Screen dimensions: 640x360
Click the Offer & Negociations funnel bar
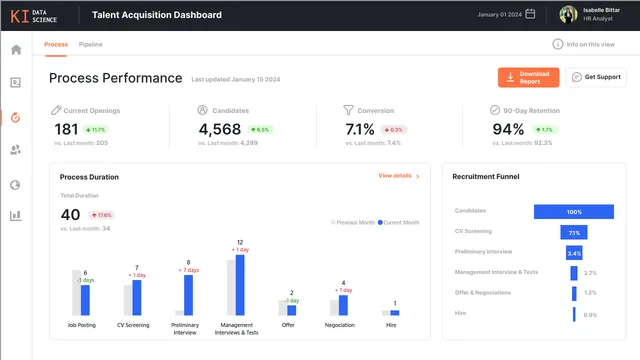574,293
